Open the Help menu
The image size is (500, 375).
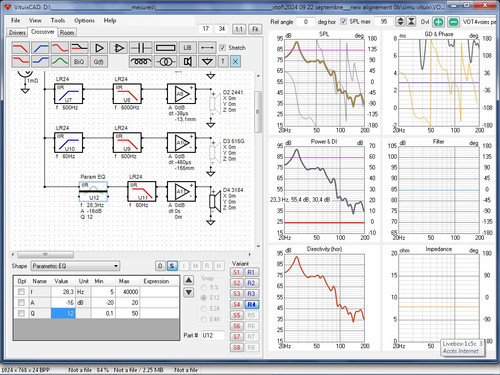coord(110,20)
